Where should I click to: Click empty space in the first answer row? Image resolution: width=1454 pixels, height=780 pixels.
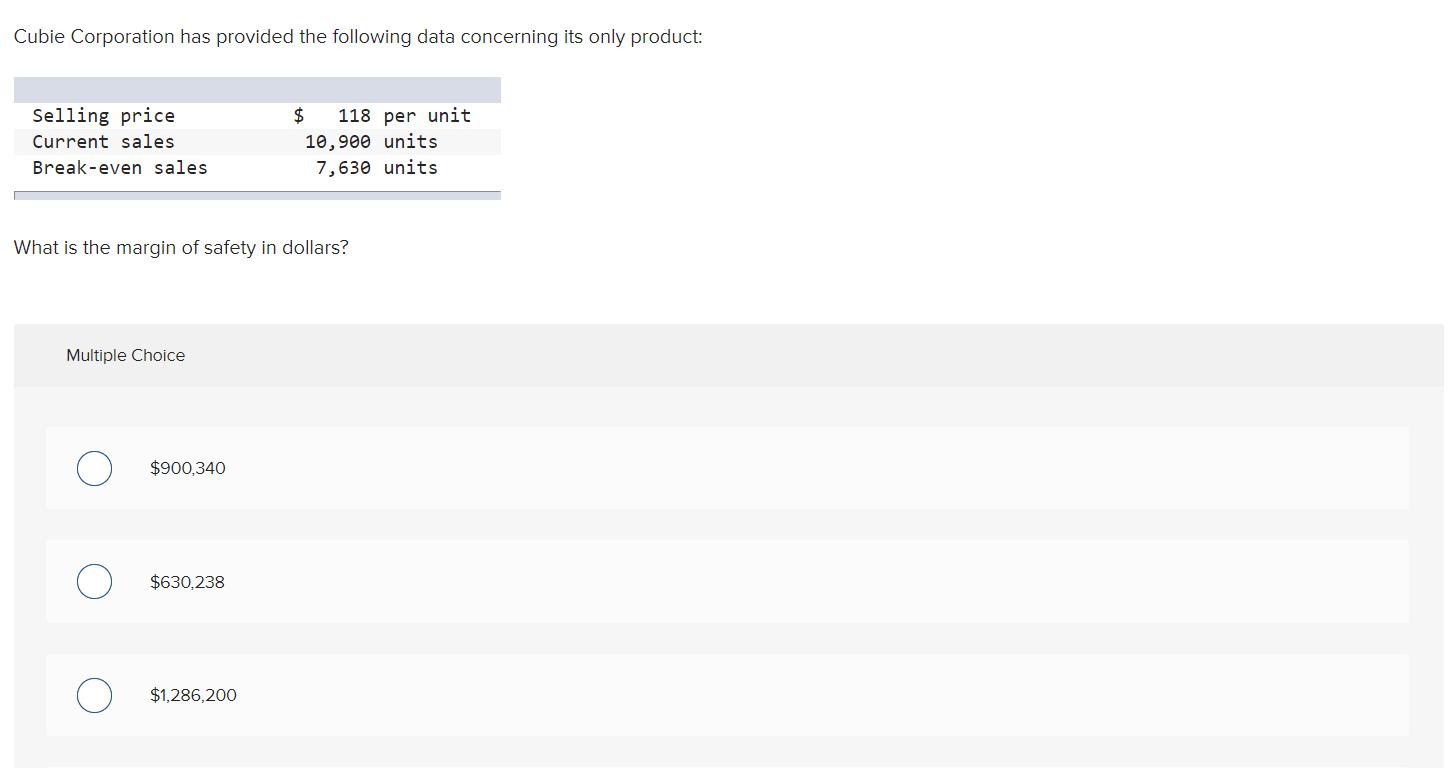[x=800, y=468]
